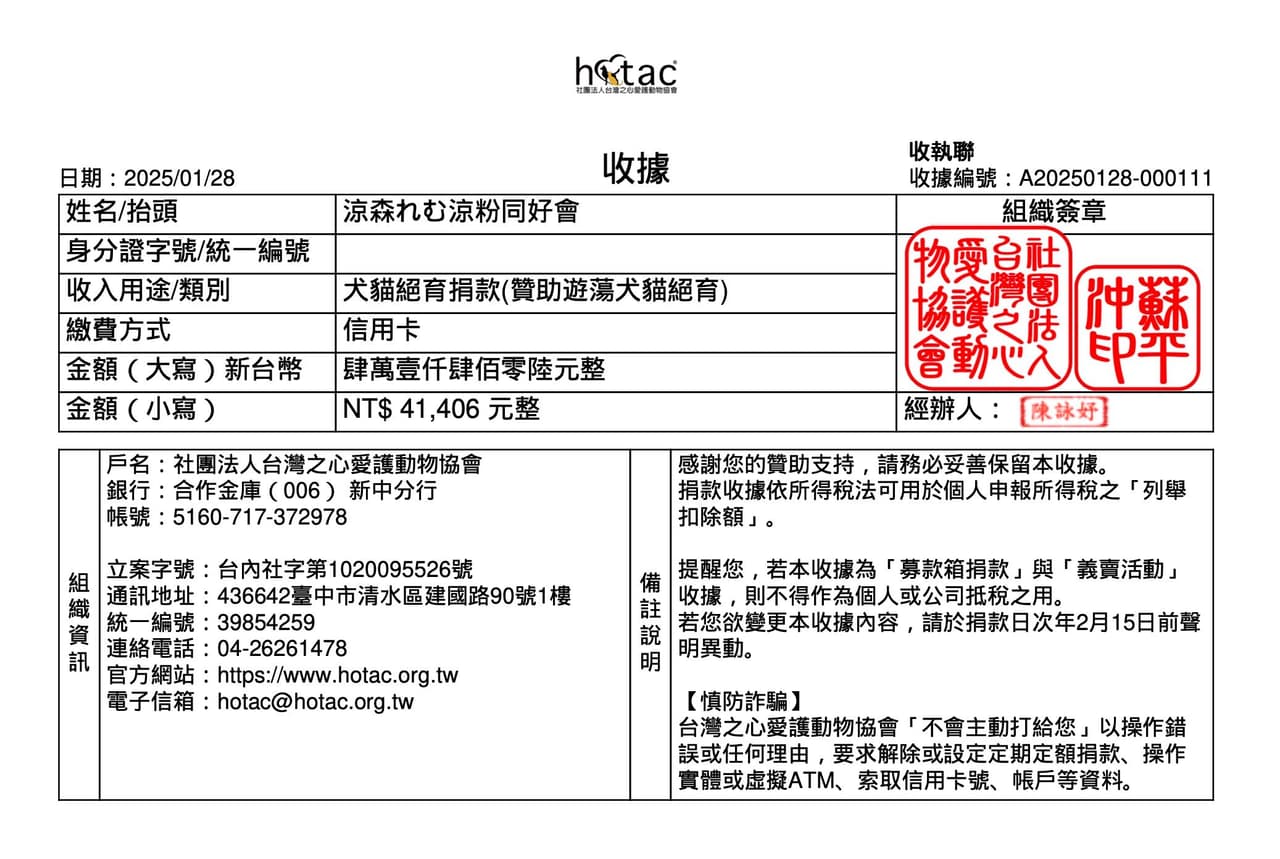Screen dimensions: 1280x859
Task: Click the 陳詠妤 handler stamp
Action: [1063, 411]
